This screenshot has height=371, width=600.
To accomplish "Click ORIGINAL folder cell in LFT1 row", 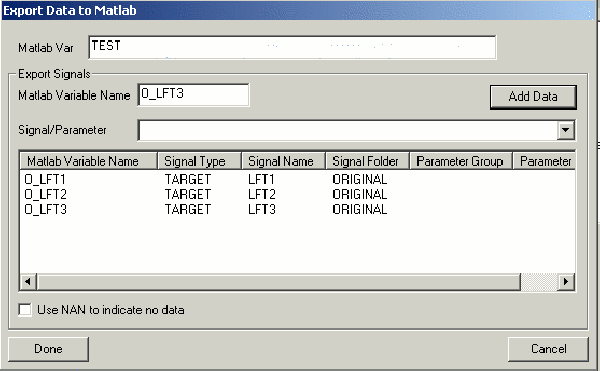I will 360,179.
